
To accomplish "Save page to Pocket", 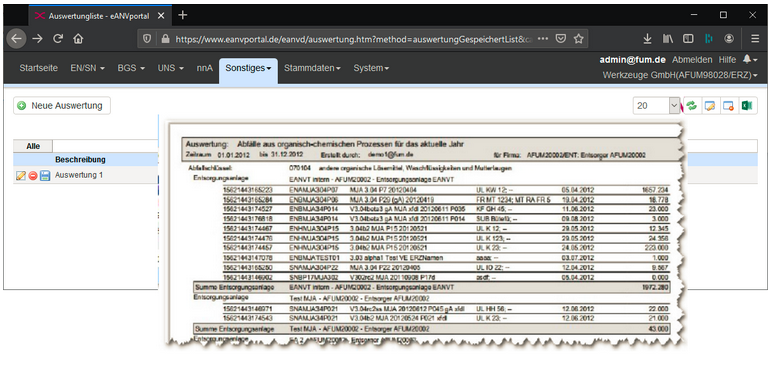I will pos(561,39).
